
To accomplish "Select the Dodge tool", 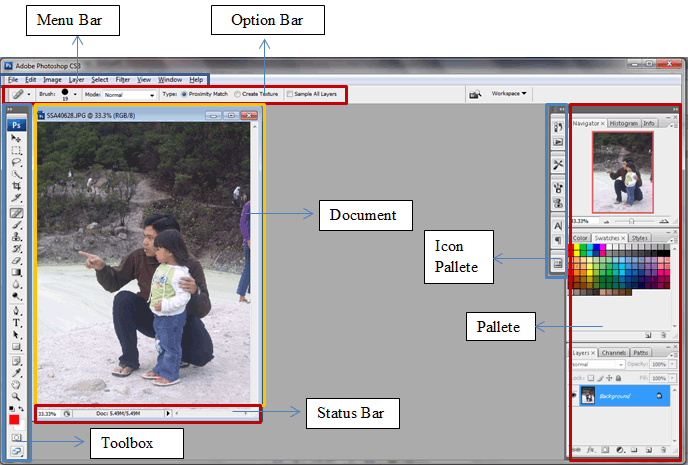I will [16, 296].
